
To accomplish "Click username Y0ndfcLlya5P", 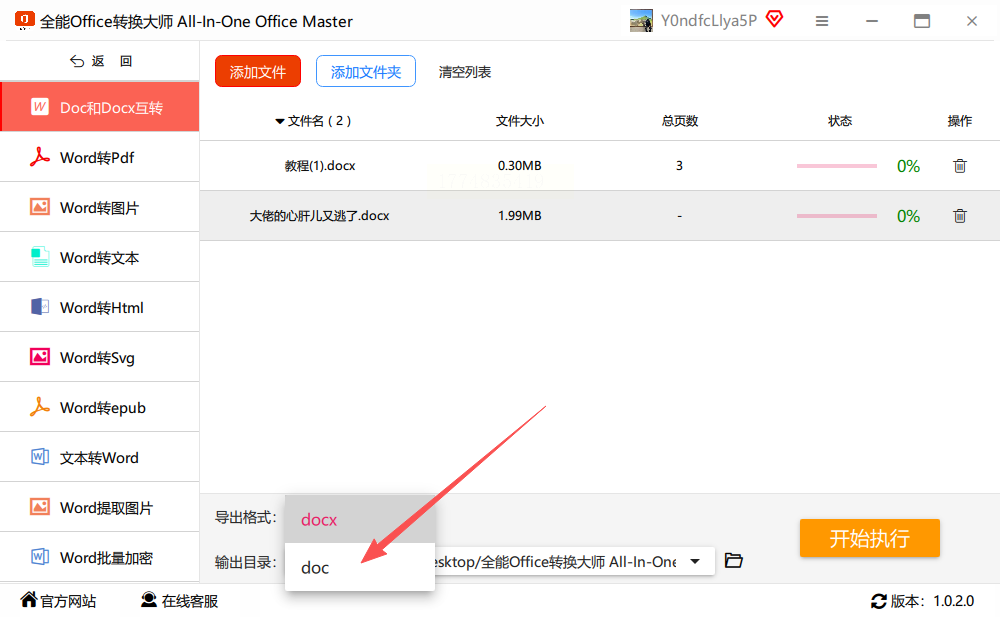I will (x=709, y=20).
